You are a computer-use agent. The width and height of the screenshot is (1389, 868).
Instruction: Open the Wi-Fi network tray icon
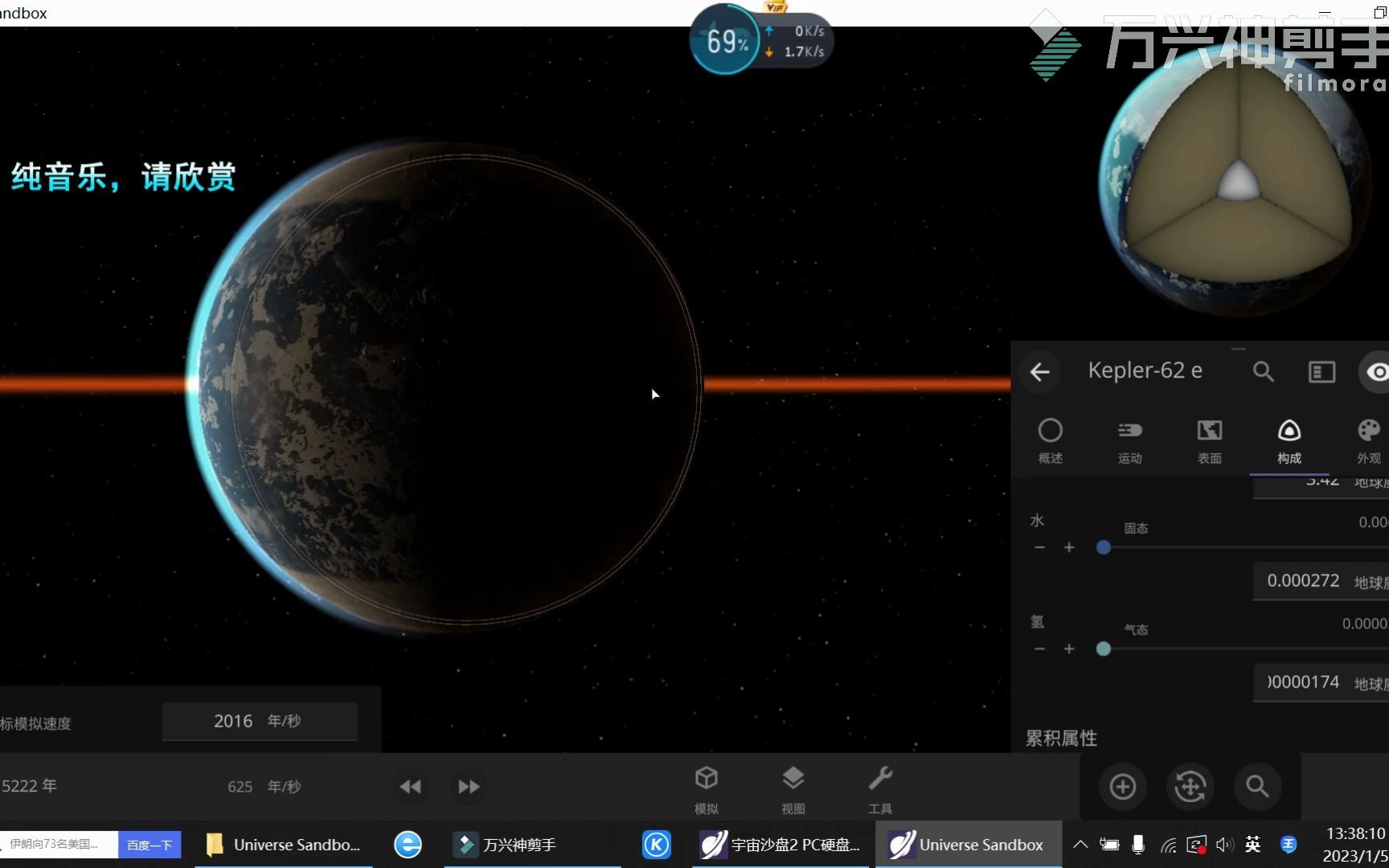tap(1168, 845)
